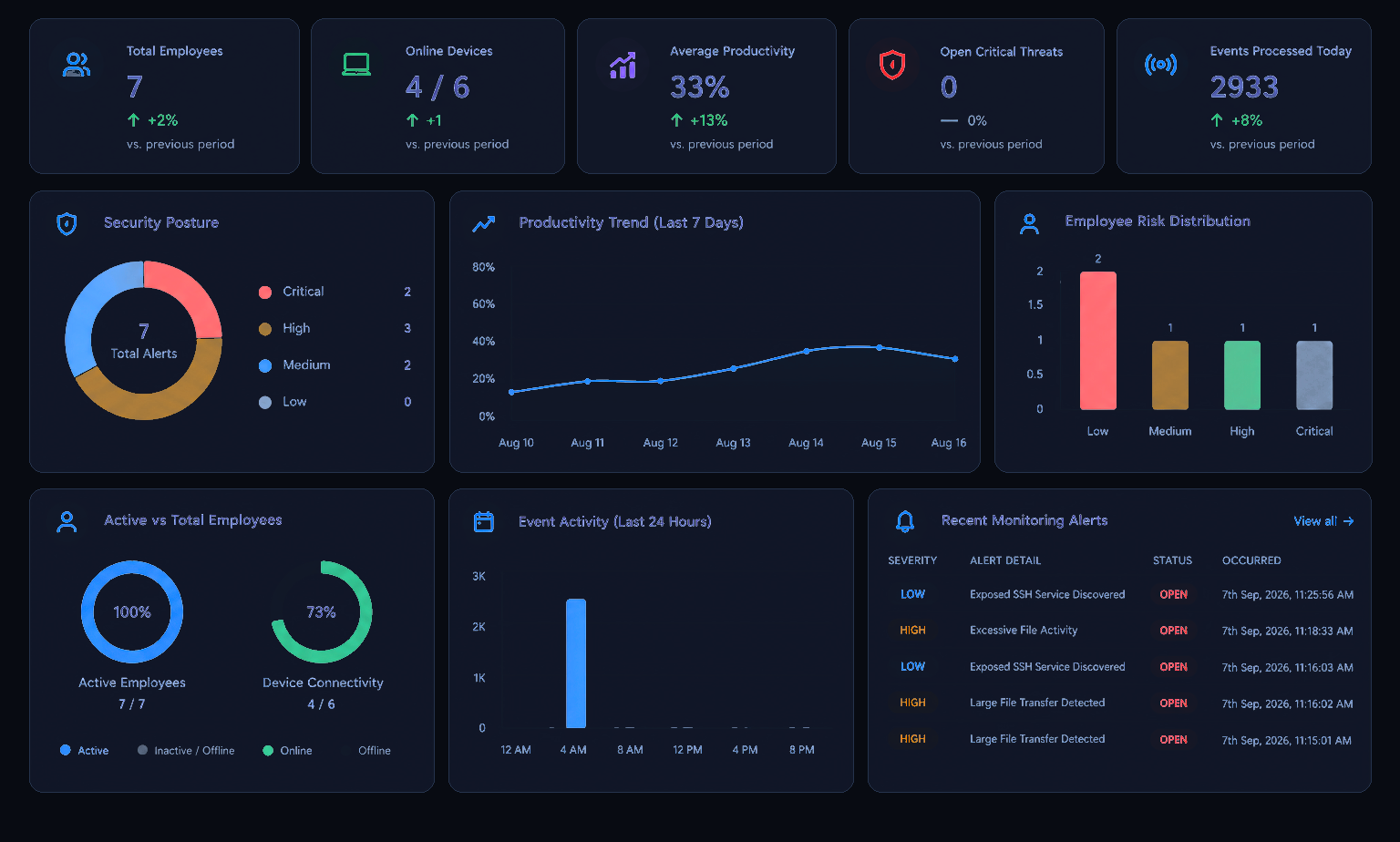This screenshot has width=1400, height=842.
Task: Click the dash icon beside 0% threats
Action: (950, 120)
